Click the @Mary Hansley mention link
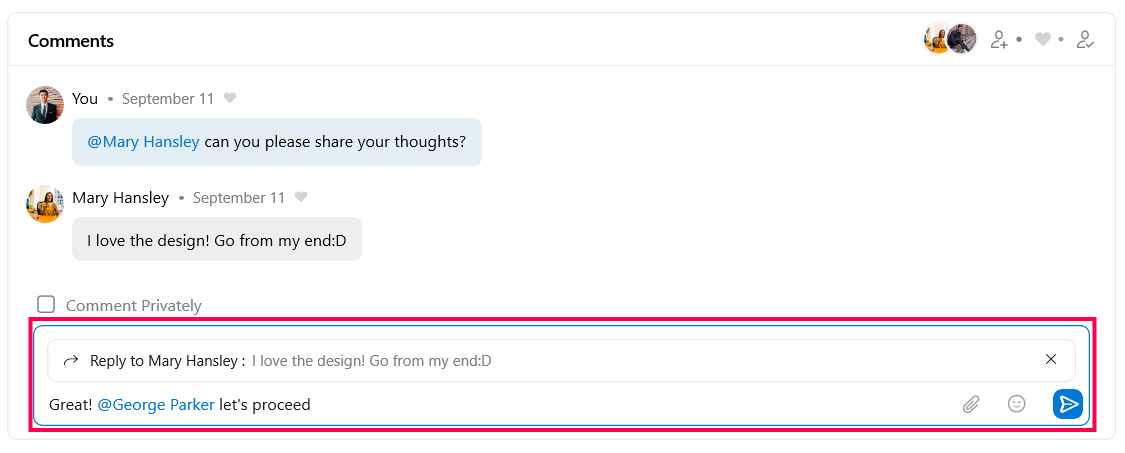Image resolution: width=1125 pixels, height=453 pixels. click(143, 142)
